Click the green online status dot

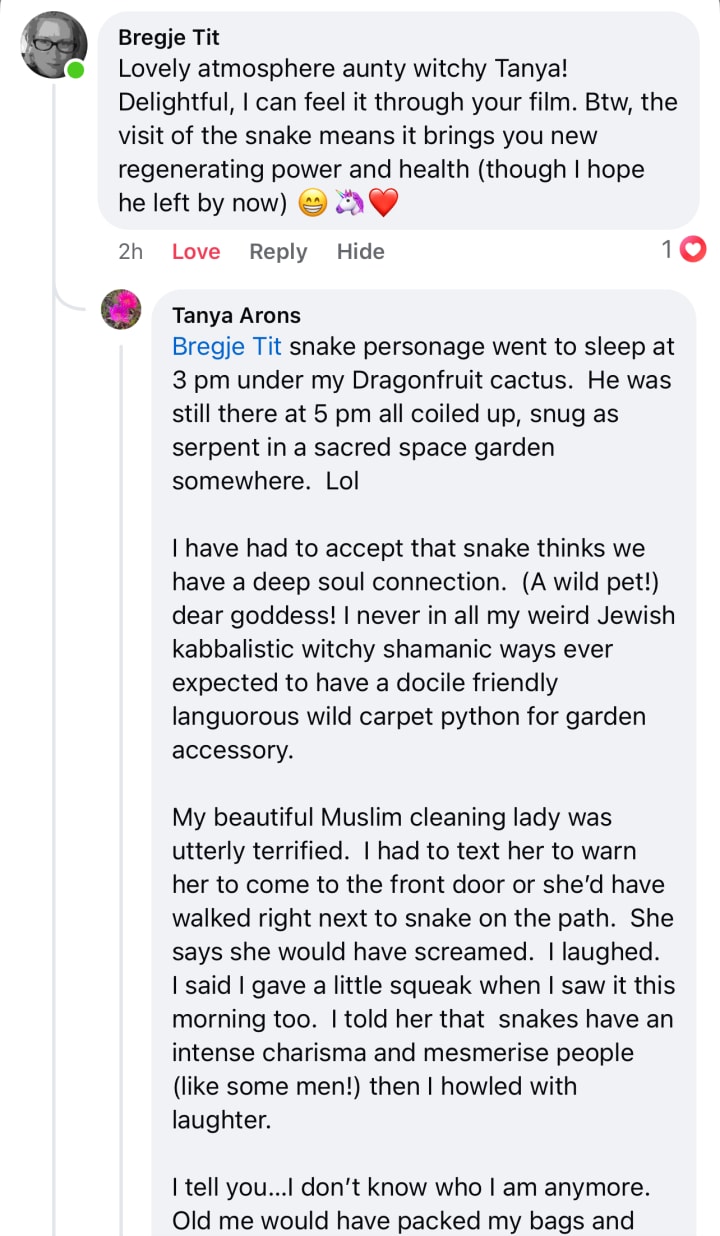[x=76, y=69]
